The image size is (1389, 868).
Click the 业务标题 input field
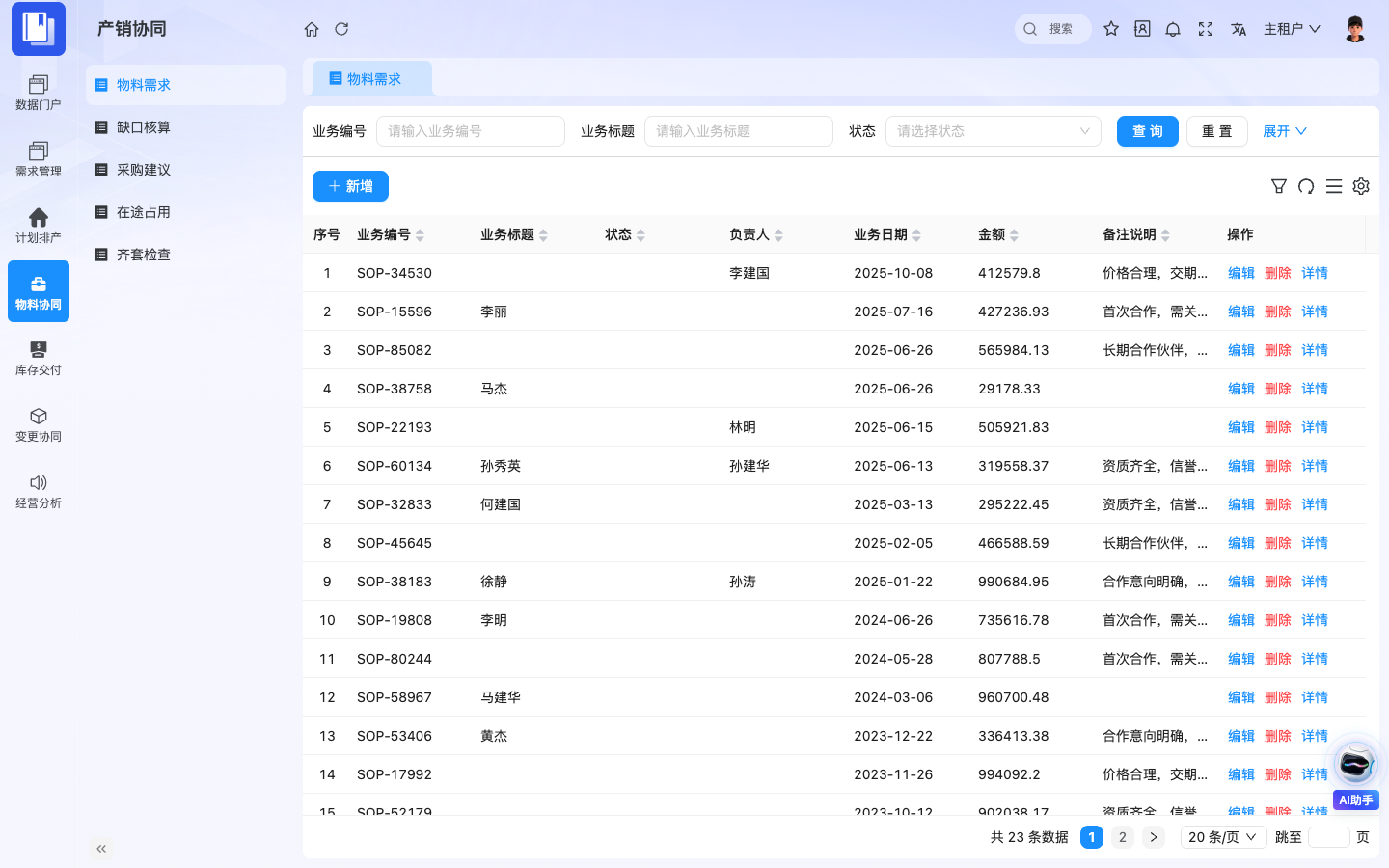click(739, 131)
